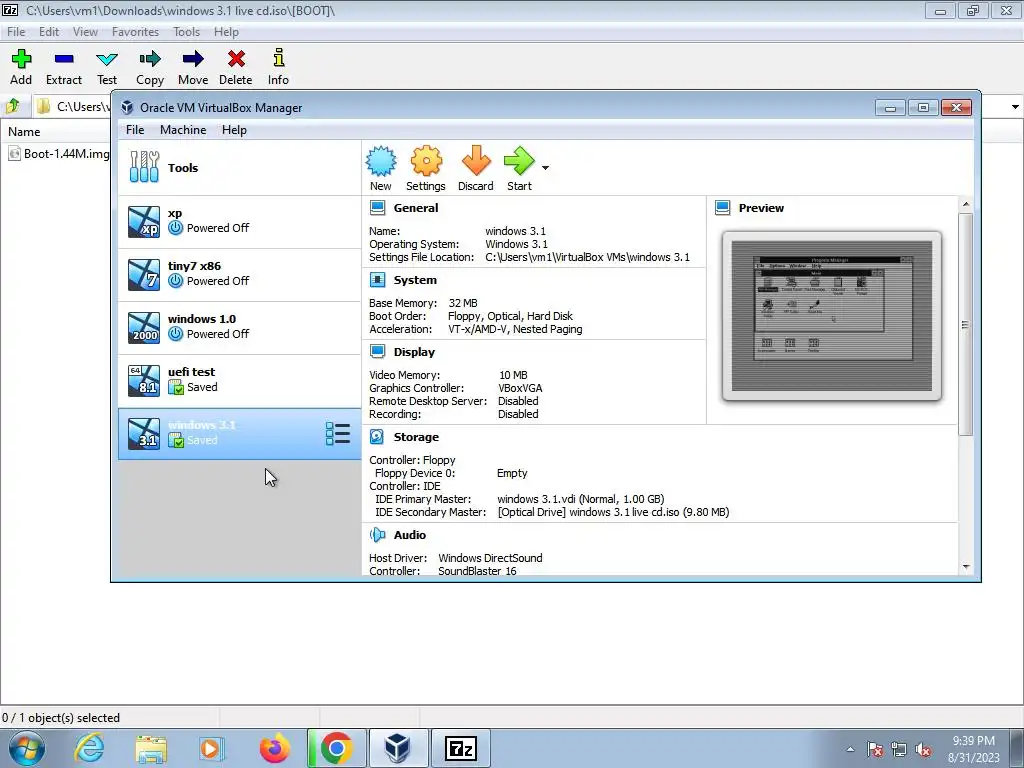Start the VM with green arrow
1024x768 pixels.
[x=519, y=168]
